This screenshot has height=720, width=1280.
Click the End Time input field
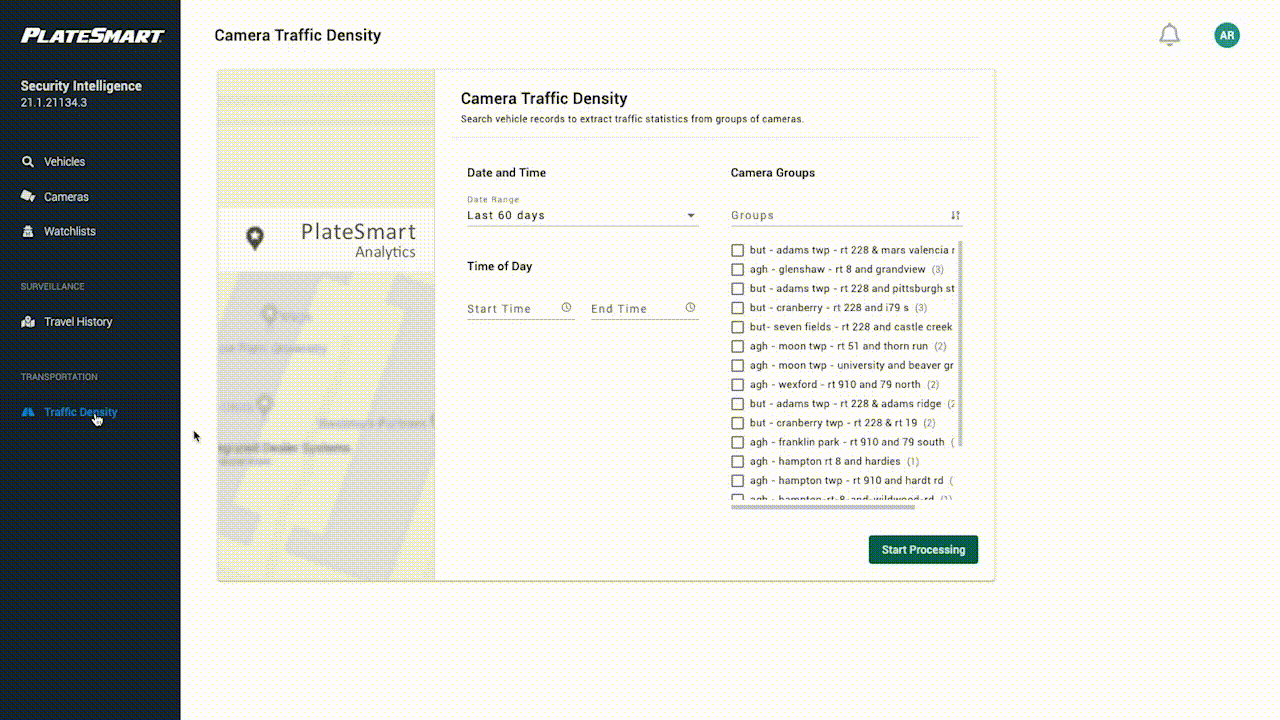pos(644,309)
